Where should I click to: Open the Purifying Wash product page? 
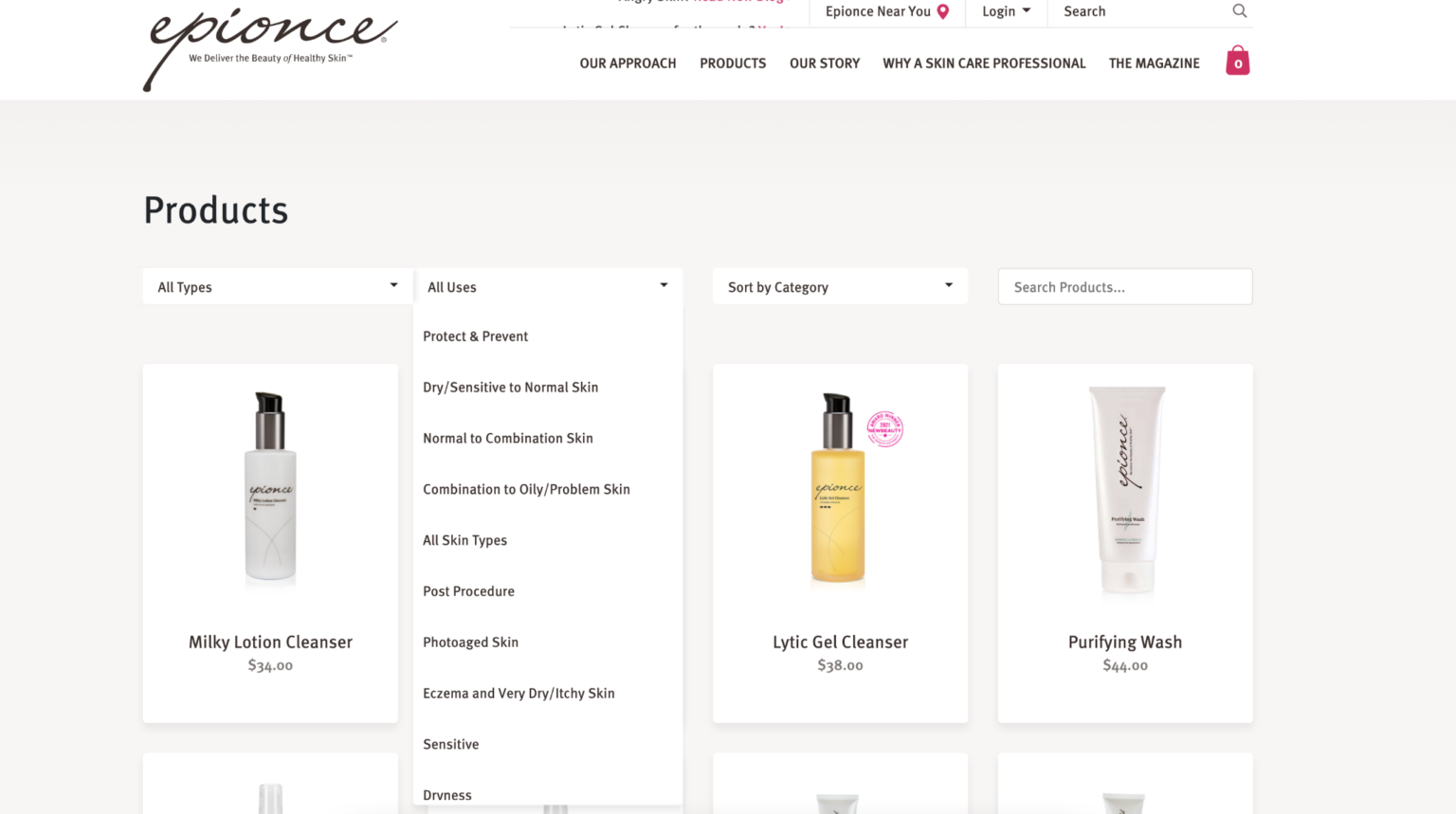click(x=1125, y=642)
